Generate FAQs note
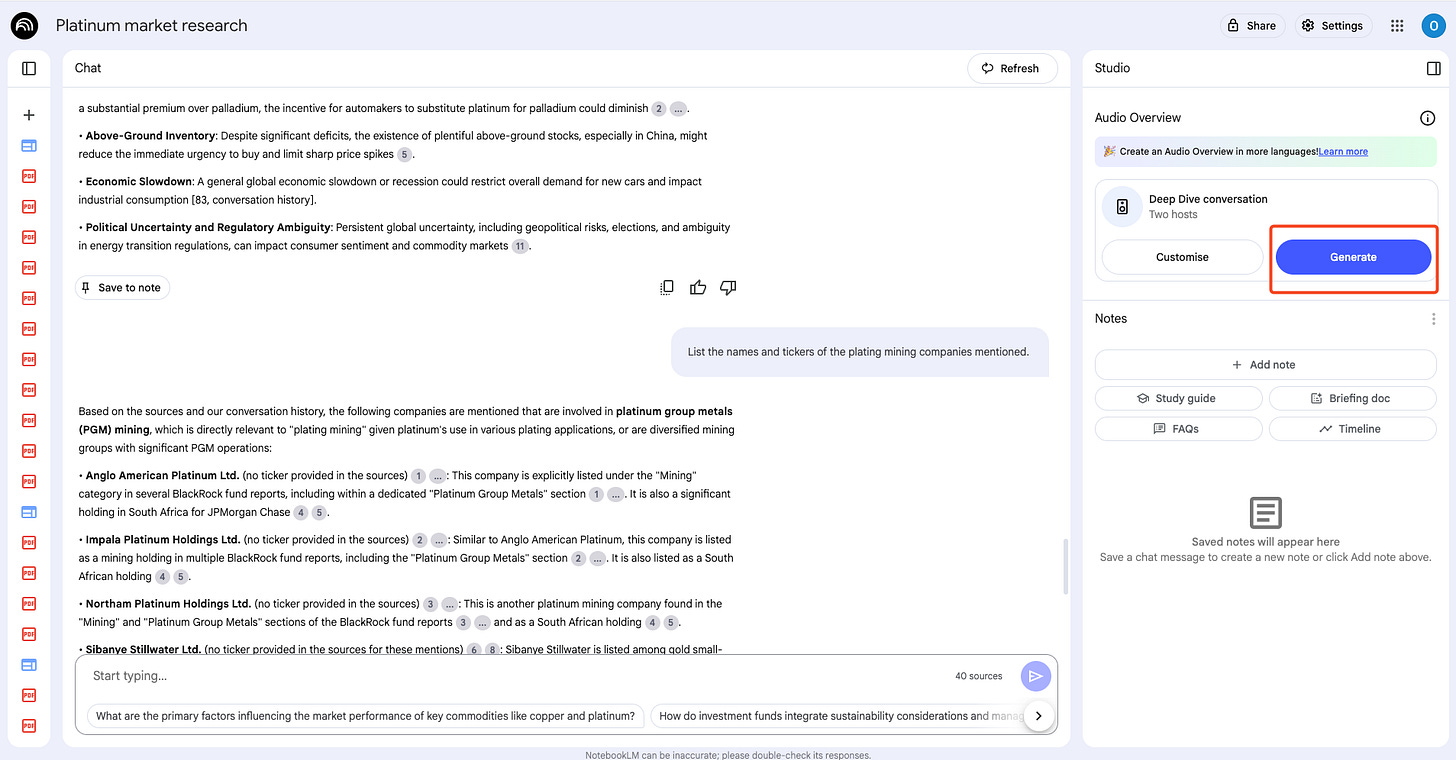The image size is (1456, 760). pos(1178,429)
